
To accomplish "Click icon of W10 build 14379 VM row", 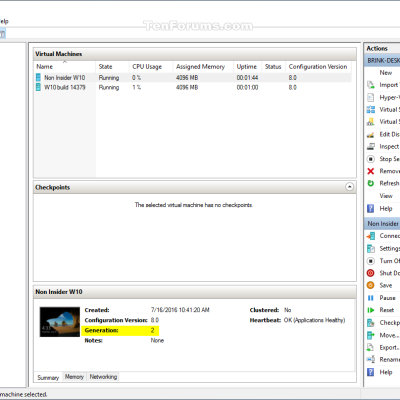I will (x=38, y=87).
